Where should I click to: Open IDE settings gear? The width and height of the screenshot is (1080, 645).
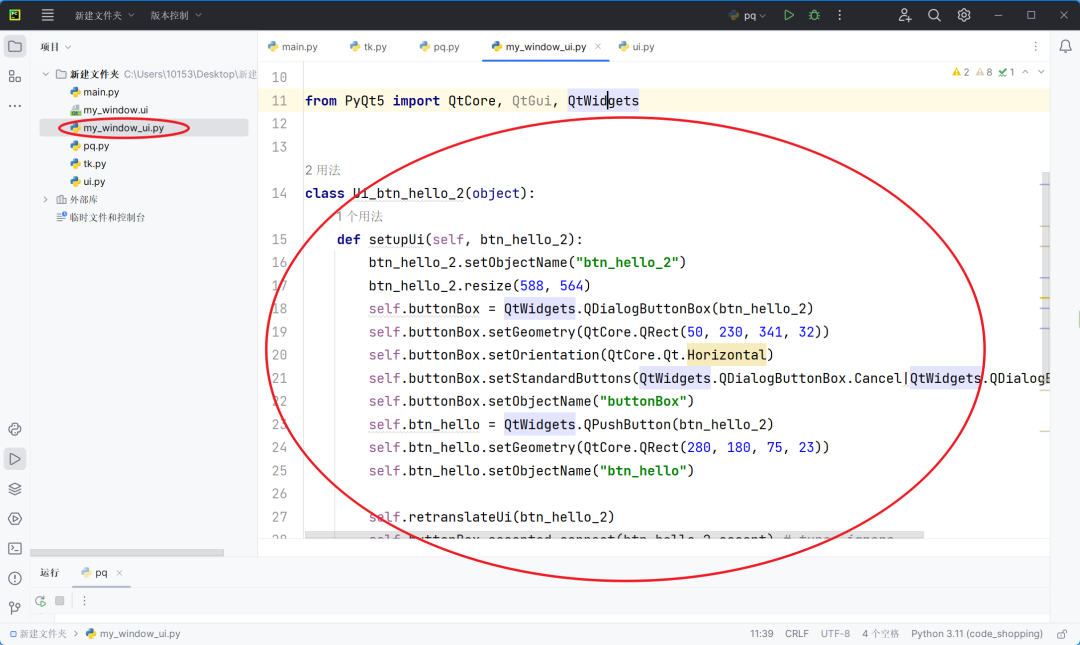pos(964,14)
